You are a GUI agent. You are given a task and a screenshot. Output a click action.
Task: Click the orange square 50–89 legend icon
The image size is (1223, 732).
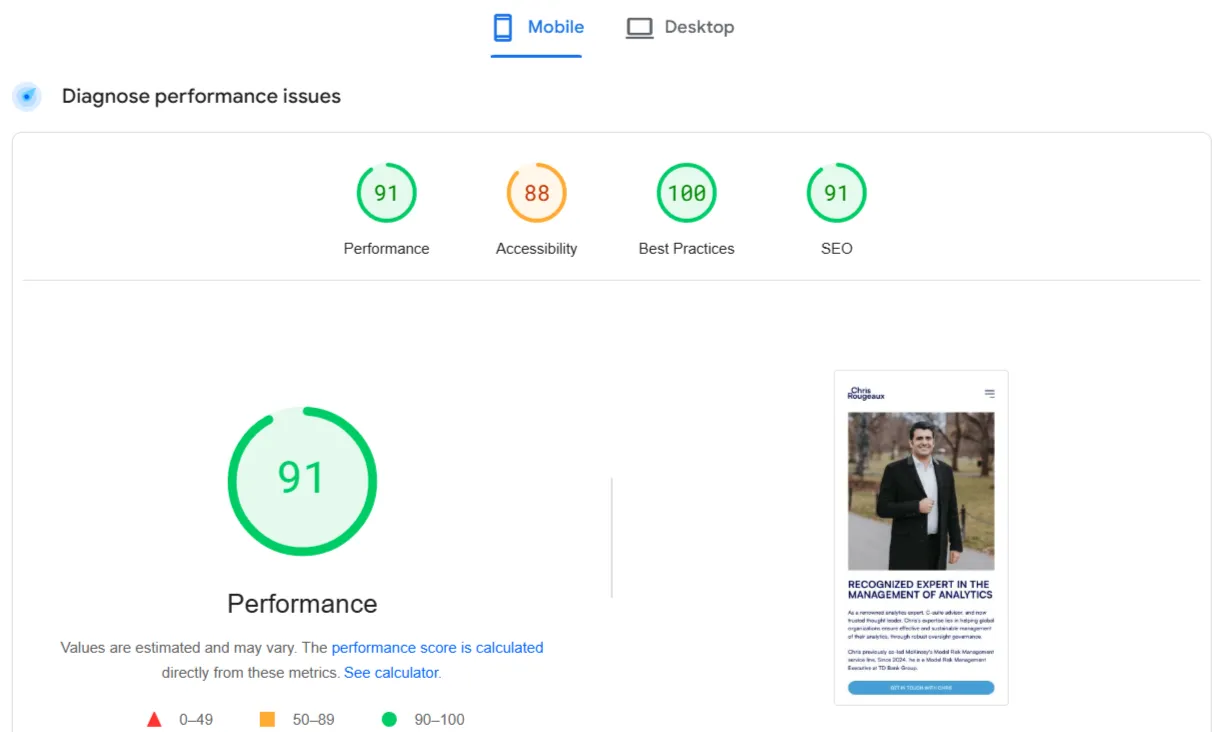tap(267, 719)
